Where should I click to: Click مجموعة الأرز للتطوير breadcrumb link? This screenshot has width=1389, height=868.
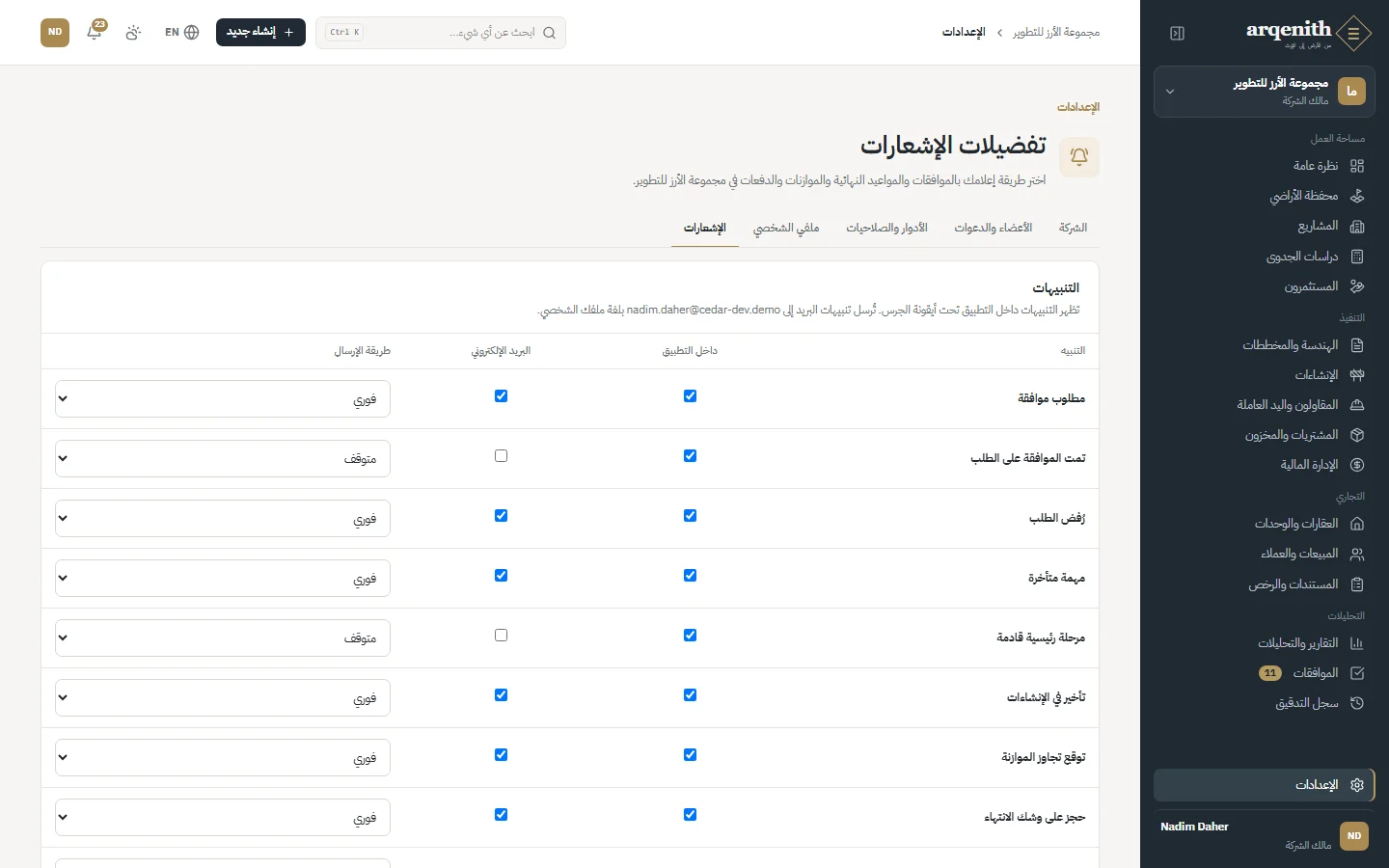[x=1056, y=32]
